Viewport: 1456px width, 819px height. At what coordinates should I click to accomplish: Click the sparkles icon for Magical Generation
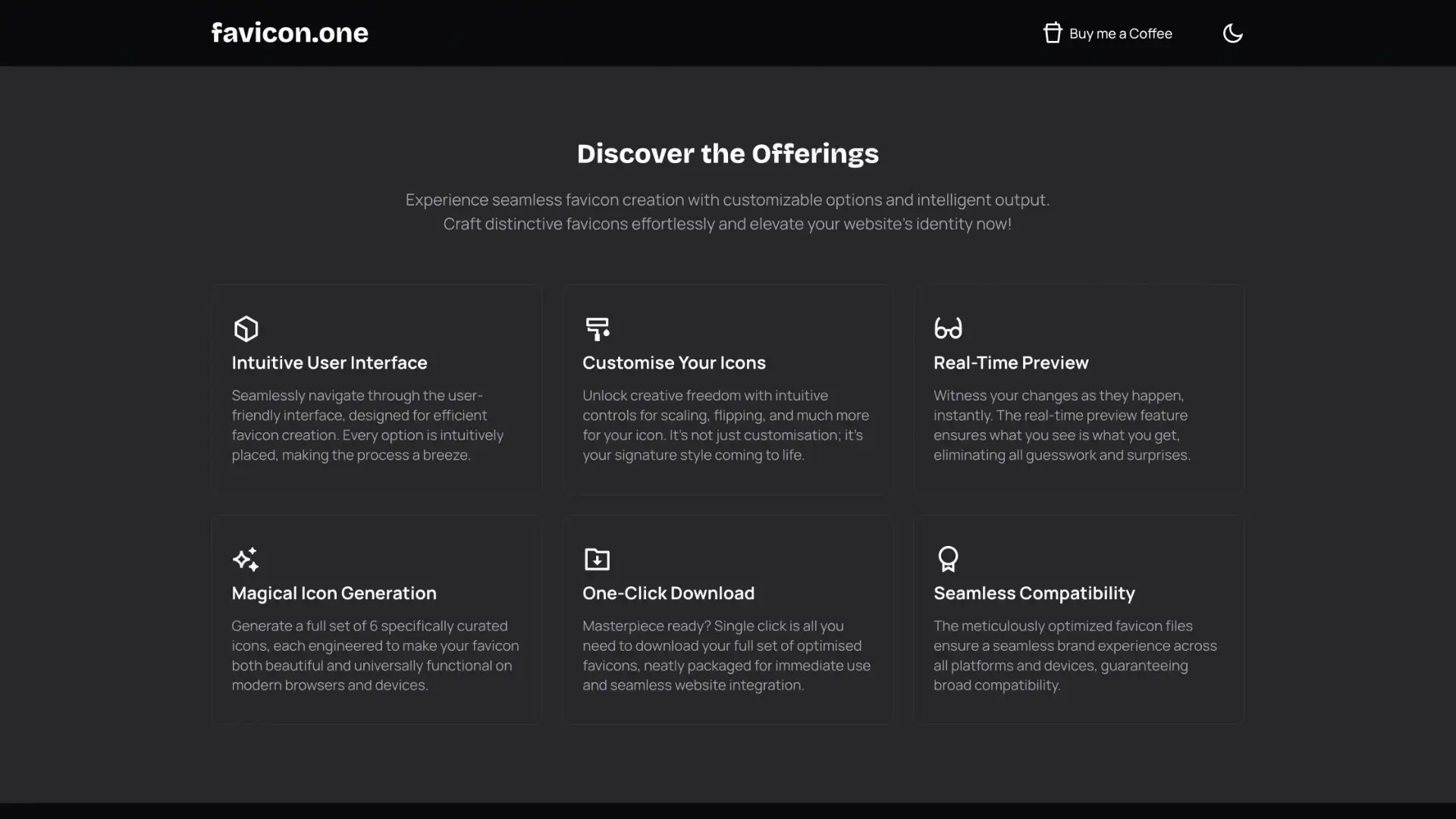(246, 559)
